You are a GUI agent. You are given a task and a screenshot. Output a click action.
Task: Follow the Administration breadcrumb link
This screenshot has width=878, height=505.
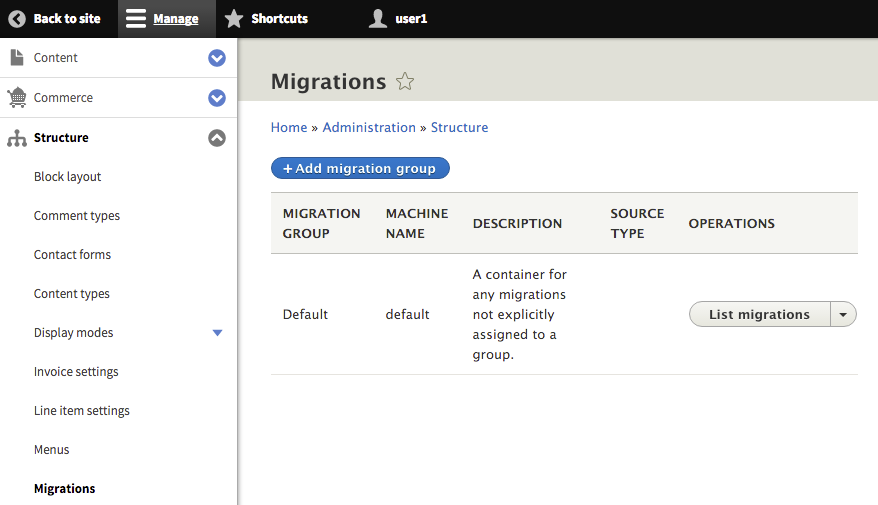369,127
